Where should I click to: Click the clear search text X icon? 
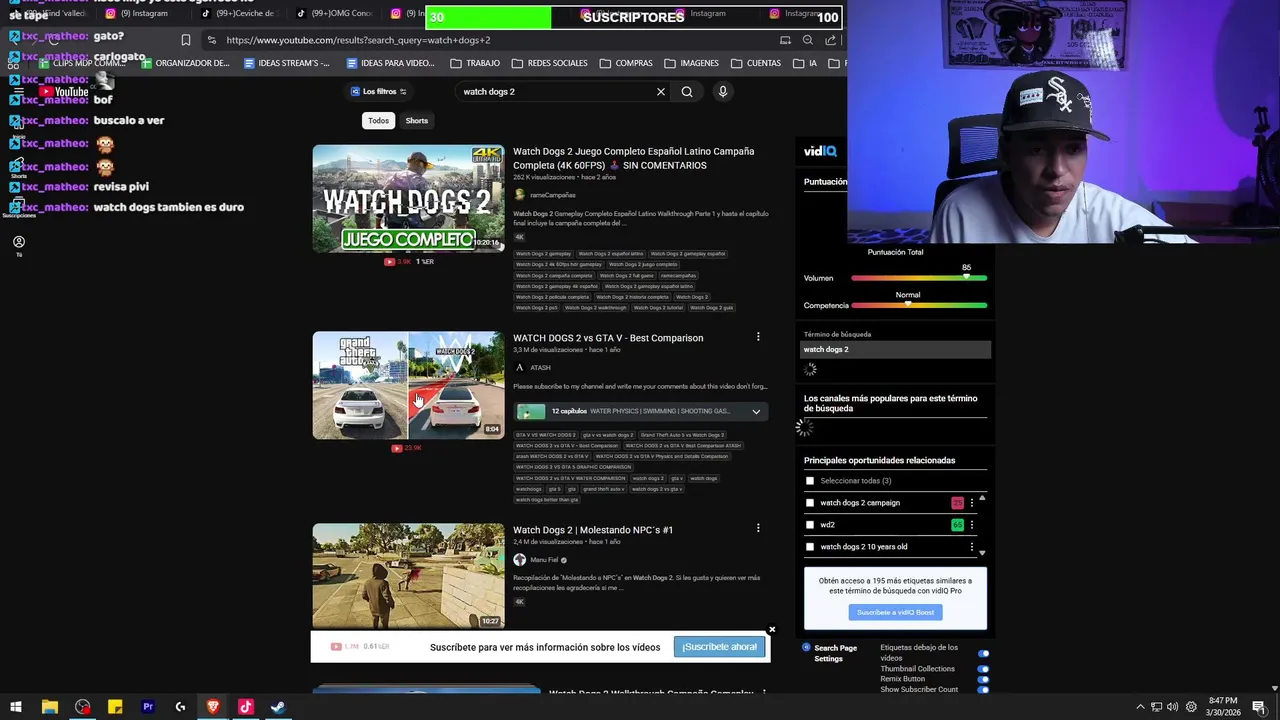660,92
